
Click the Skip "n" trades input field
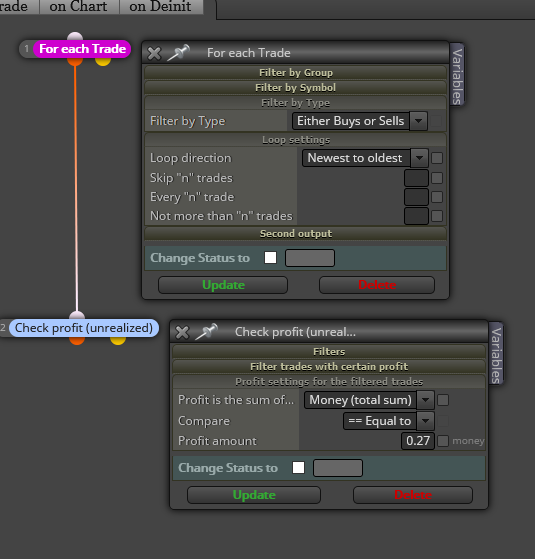[x=416, y=178]
